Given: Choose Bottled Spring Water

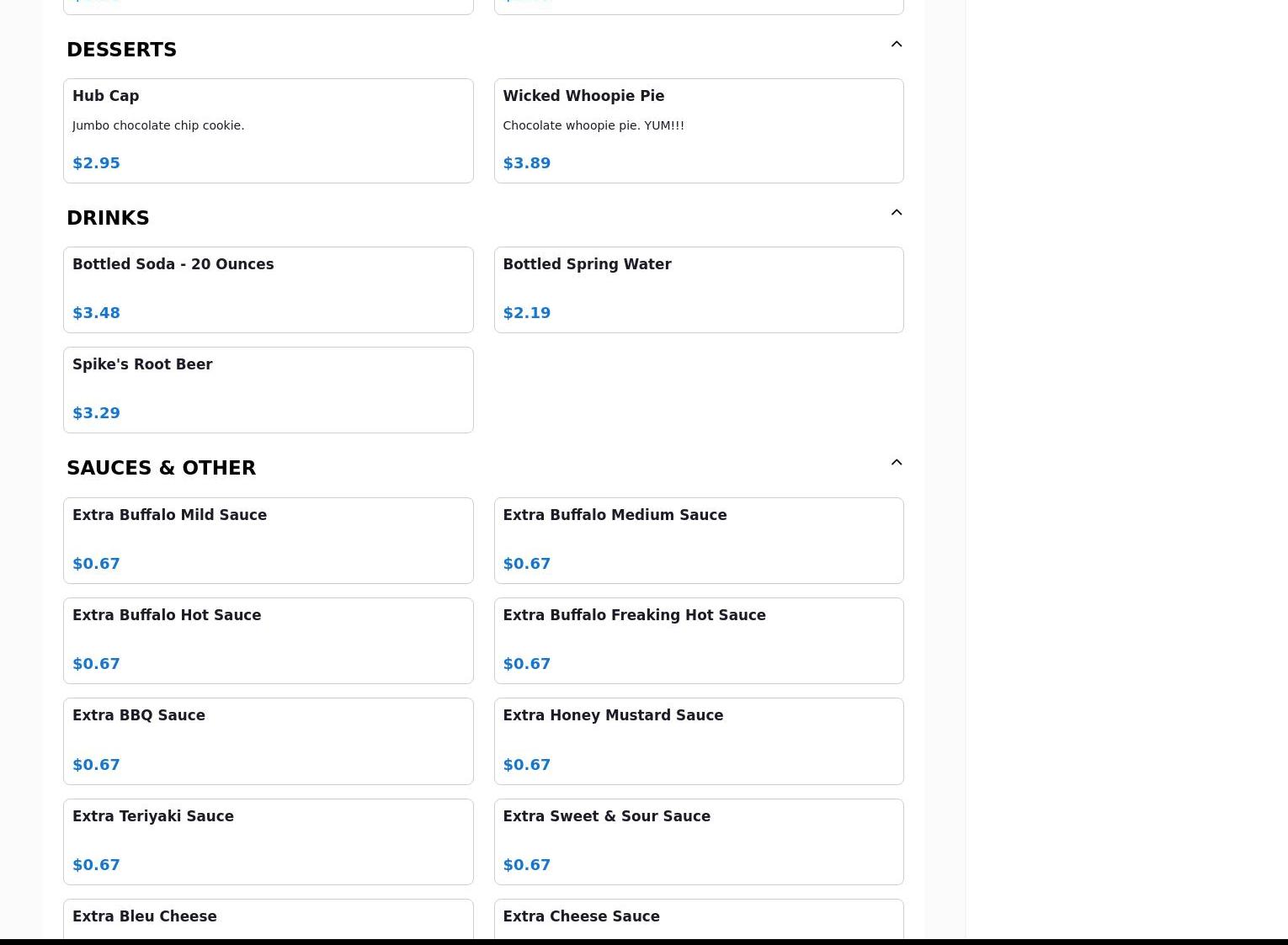Looking at the screenshot, I should click(x=698, y=289).
